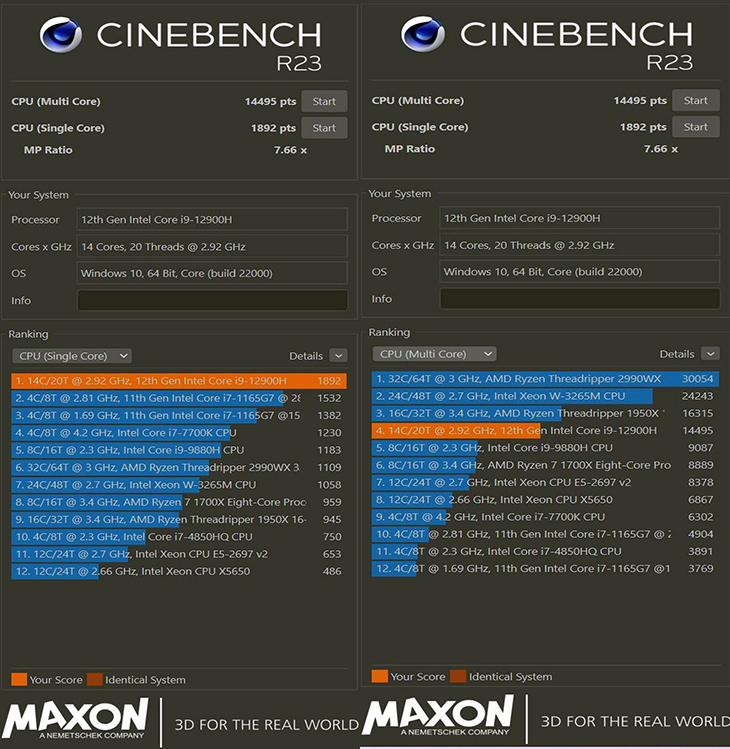This screenshot has height=749, width=730.
Task: Select the i7-1165G7 row scoring 3769
Action: [x=545, y=568]
